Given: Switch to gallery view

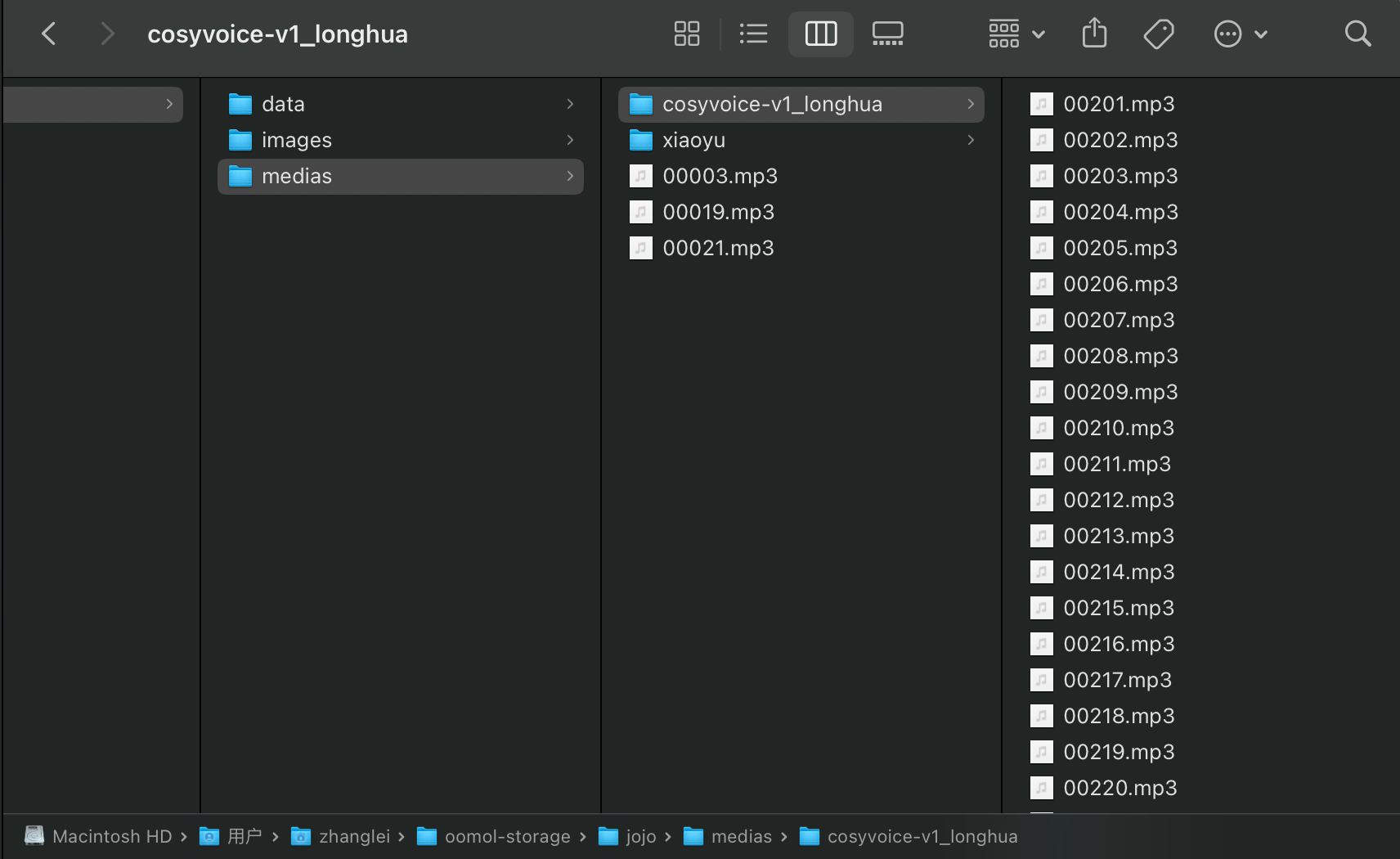Looking at the screenshot, I should click(x=887, y=34).
